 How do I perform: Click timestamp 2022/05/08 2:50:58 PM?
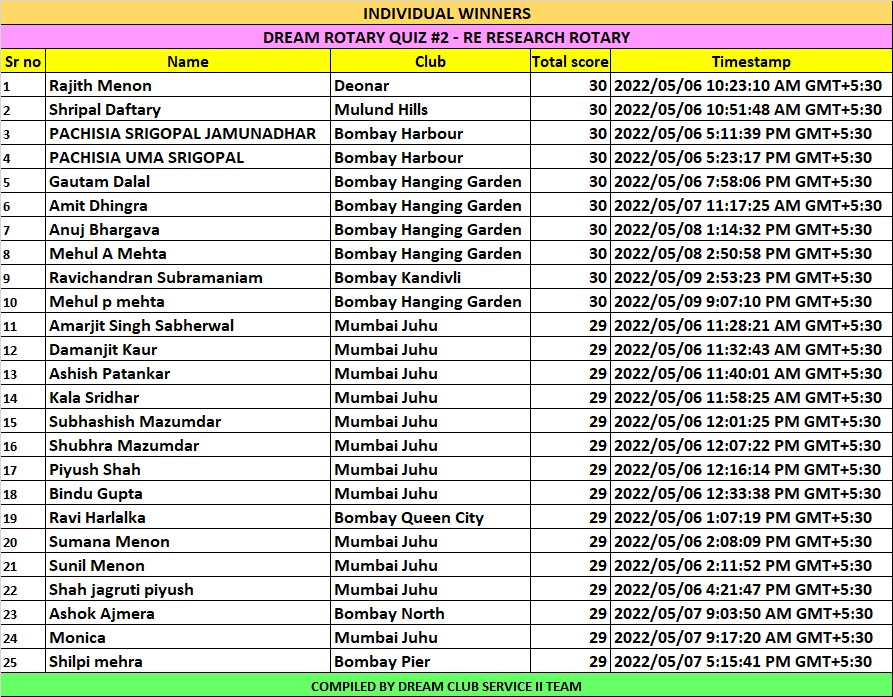click(x=751, y=253)
